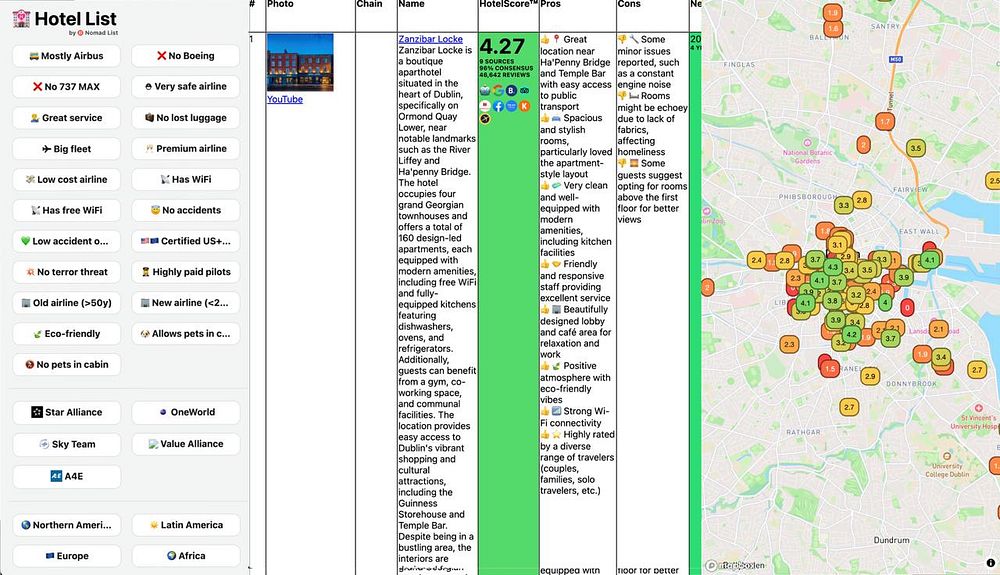Image resolution: width=1000 pixels, height=575 pixels.
Task: Toggle the No lost luggage filter
Action: pyautogui.click(x=186, y=117)
